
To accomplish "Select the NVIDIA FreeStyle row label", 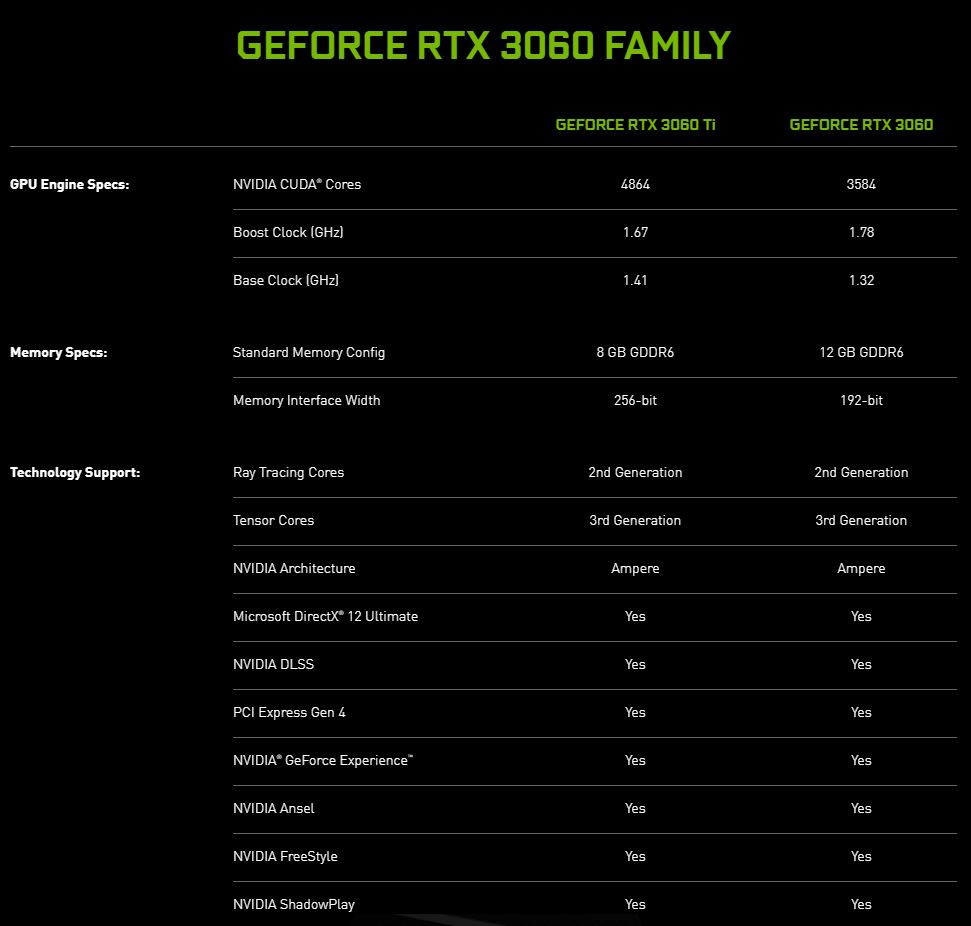I will [x=285, y=856].
